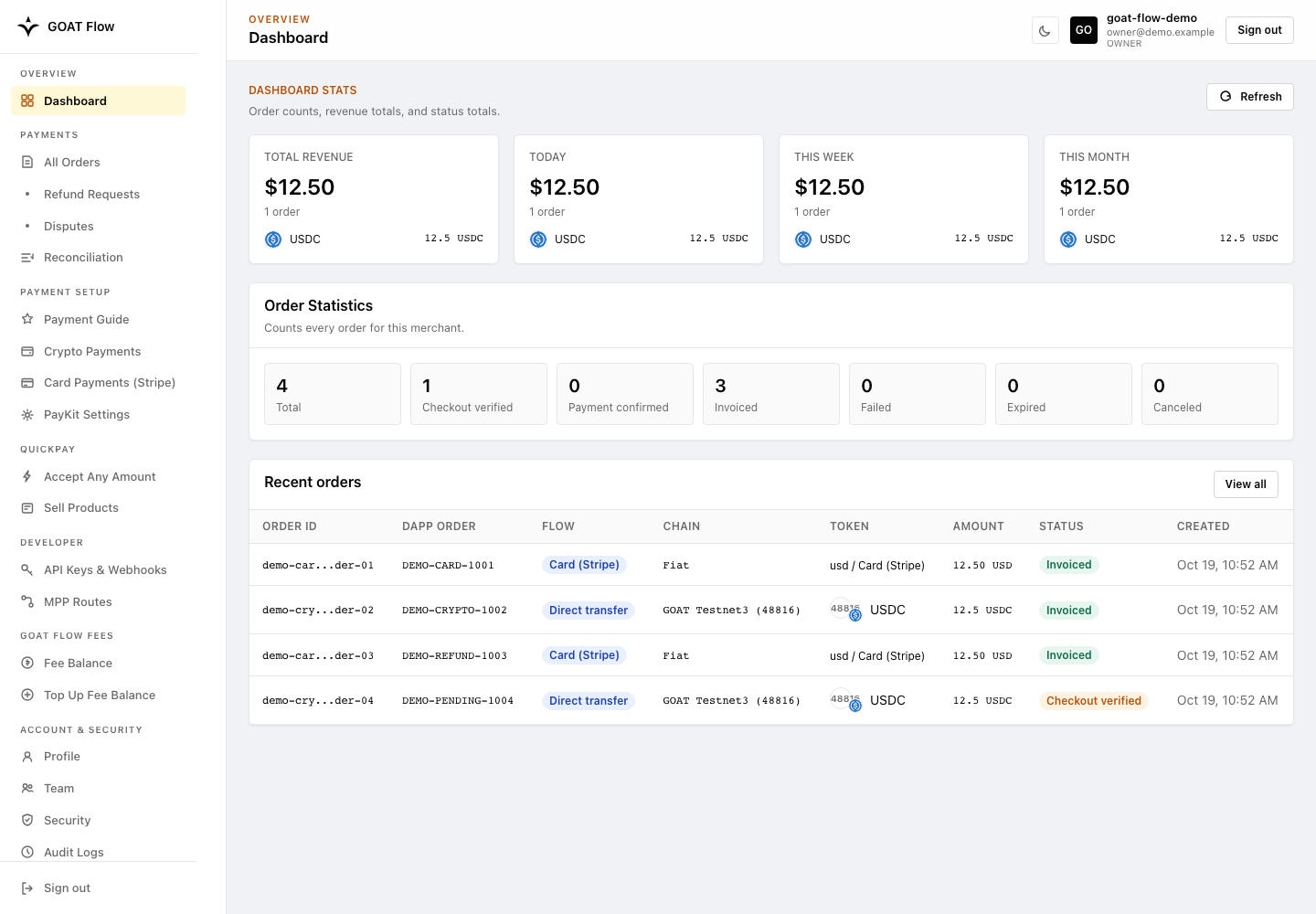This screenshot has width=1316, height=914.
Task: Click order ID demo-car...der-01
Action: pos(318,566)
